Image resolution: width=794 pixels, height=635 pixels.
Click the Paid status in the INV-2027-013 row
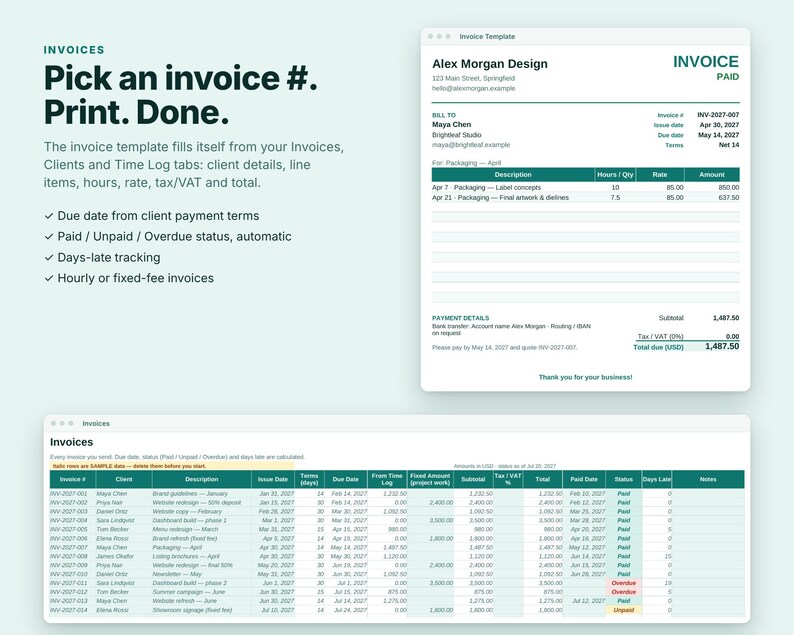[x=623, y=601]
